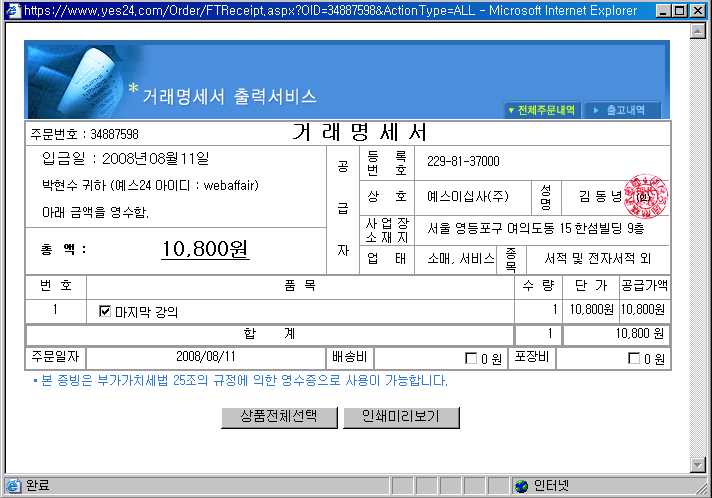Click the scrollbar down arrow
Screen dimensions: 712x498
(697, 465)
